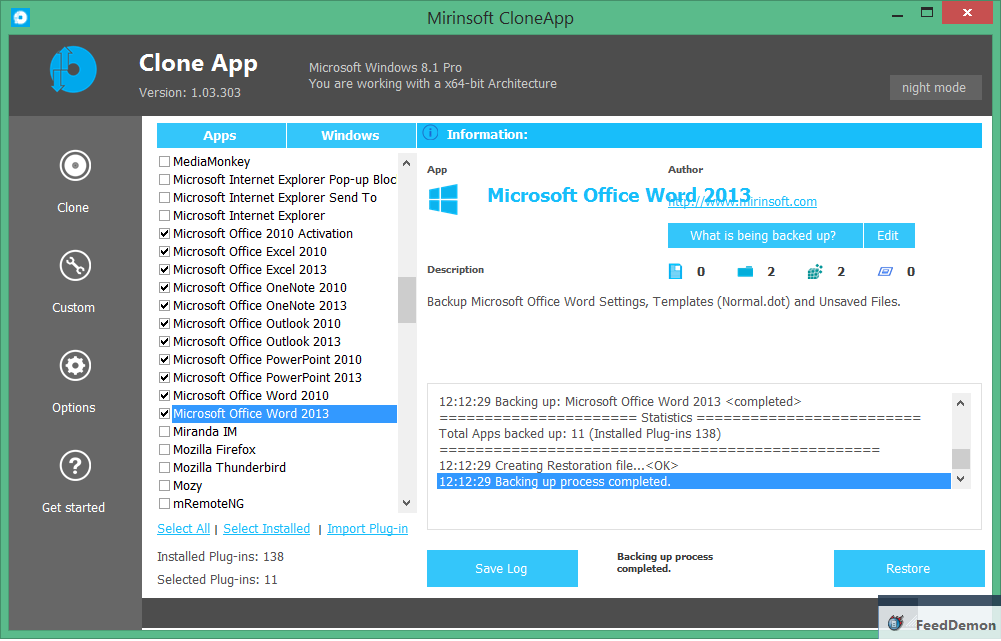Check the Mozilla Firefox checkbox
The height and width of the screenshot is (641, 1001).
165,449
